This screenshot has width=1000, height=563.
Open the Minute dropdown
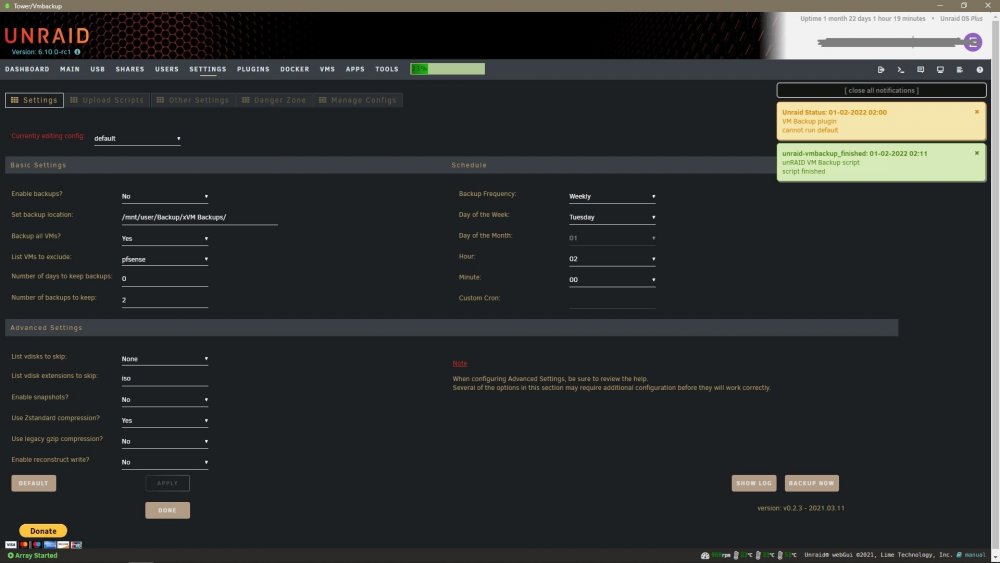click(x=612, y=280)
